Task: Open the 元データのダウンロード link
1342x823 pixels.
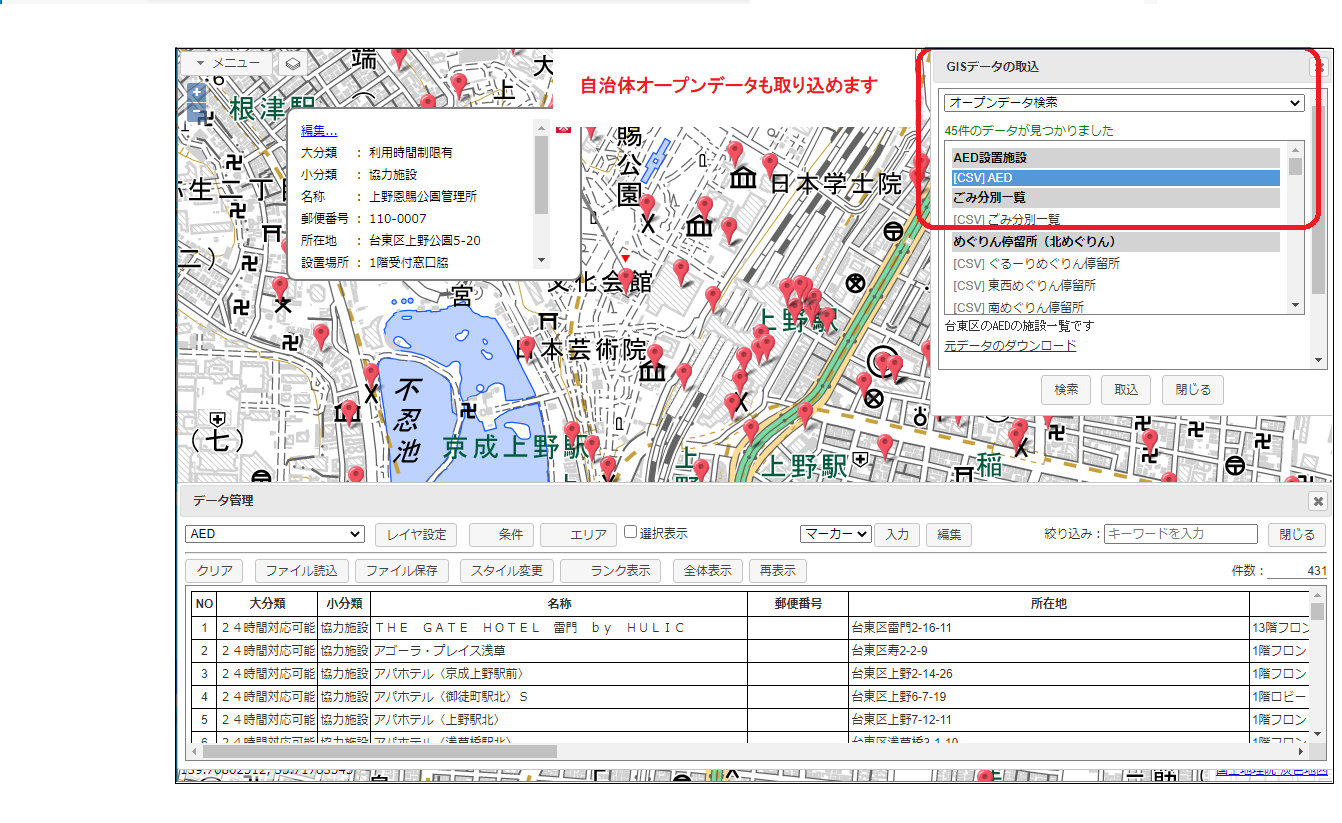Action: pos(1010,346)
